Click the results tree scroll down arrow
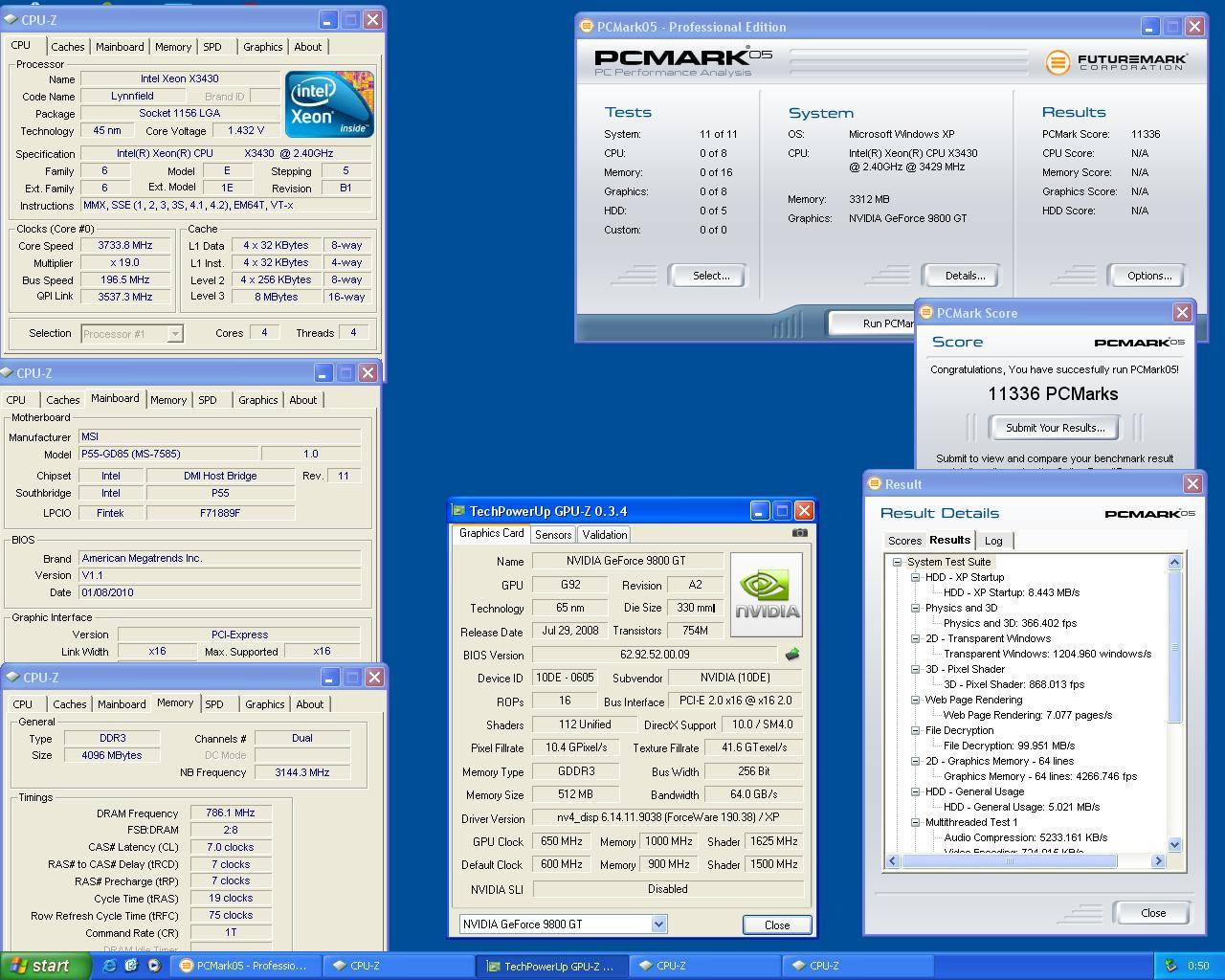Image resolution: width=1225 pixels, height=980 pixels. point(1175,845)
